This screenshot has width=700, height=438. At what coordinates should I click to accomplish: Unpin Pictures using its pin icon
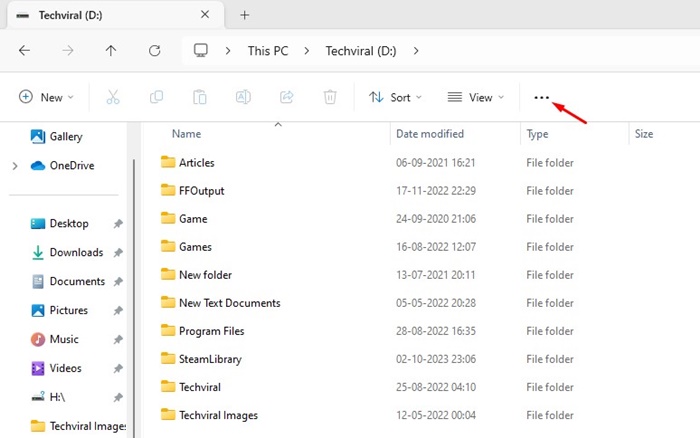coord(118,311)
